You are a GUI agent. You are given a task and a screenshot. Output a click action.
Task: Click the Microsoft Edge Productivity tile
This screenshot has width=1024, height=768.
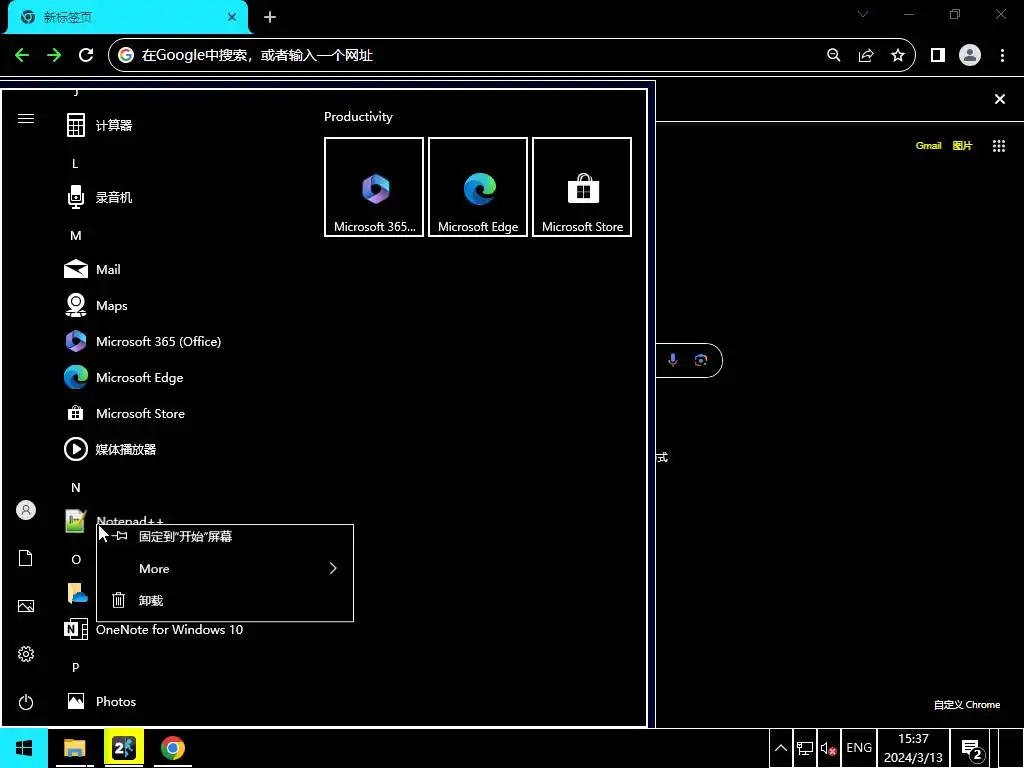[478, 187]
